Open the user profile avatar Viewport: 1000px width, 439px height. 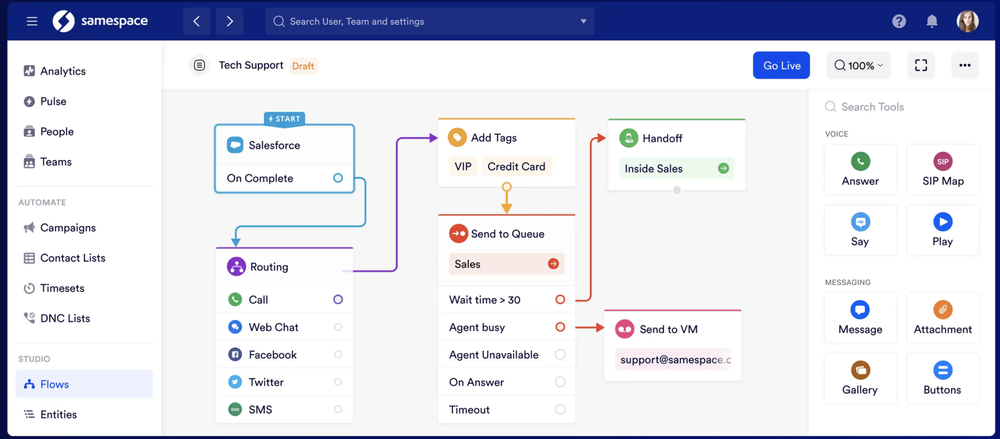point(967,21)
